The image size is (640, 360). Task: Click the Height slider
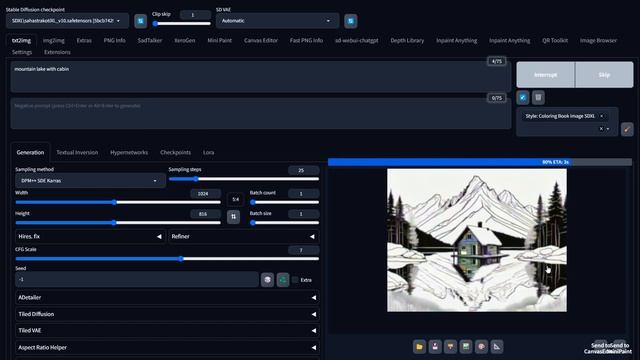(118, 223)
